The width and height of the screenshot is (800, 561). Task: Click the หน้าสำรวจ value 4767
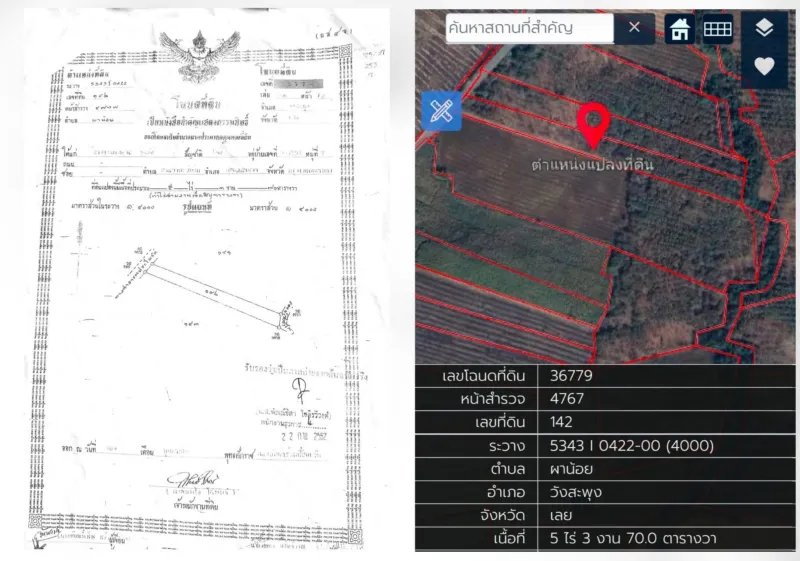point(566,399)
